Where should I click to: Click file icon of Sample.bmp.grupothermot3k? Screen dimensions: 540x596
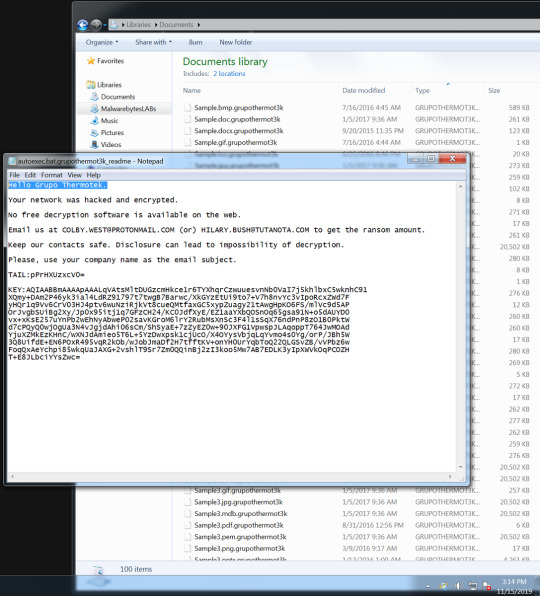(187, 108)
